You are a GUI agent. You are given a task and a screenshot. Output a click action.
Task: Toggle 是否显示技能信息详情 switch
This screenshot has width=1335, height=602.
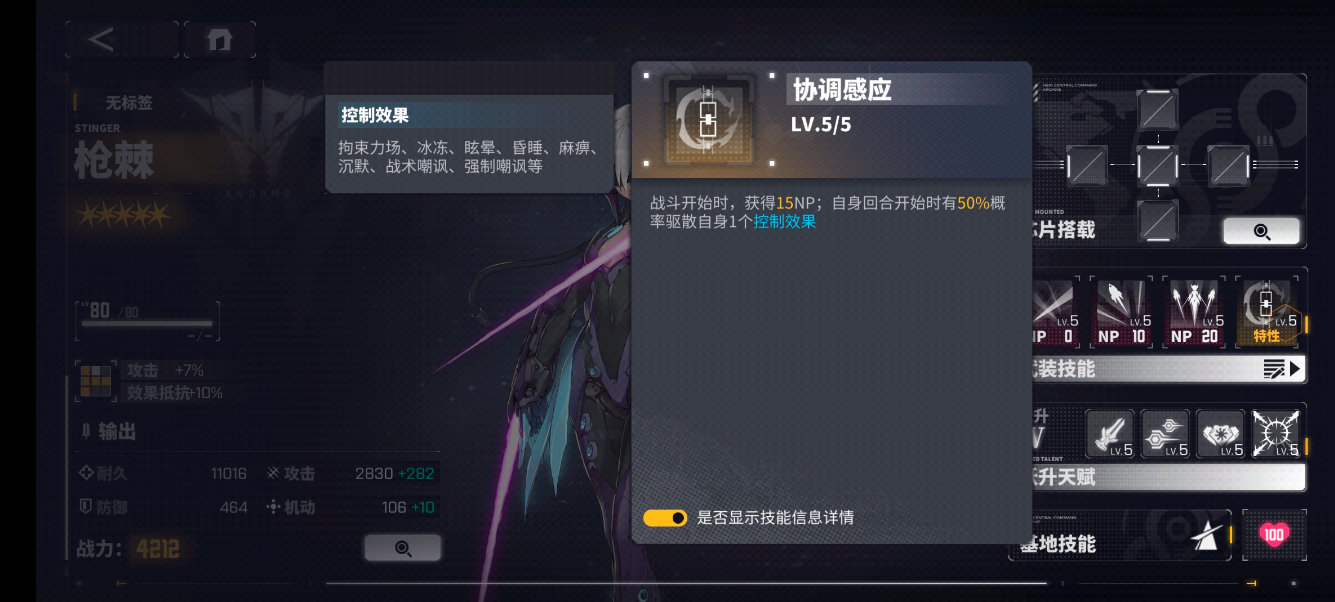(x=665, y=518)
